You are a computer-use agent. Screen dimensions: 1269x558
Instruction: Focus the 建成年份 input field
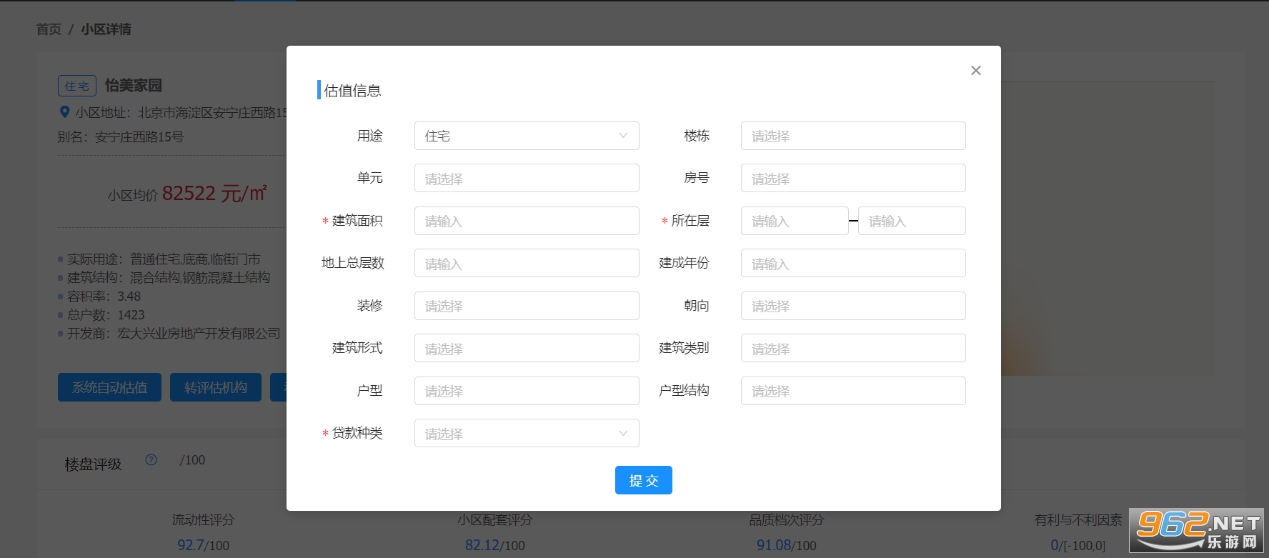[x=853, y=263]
